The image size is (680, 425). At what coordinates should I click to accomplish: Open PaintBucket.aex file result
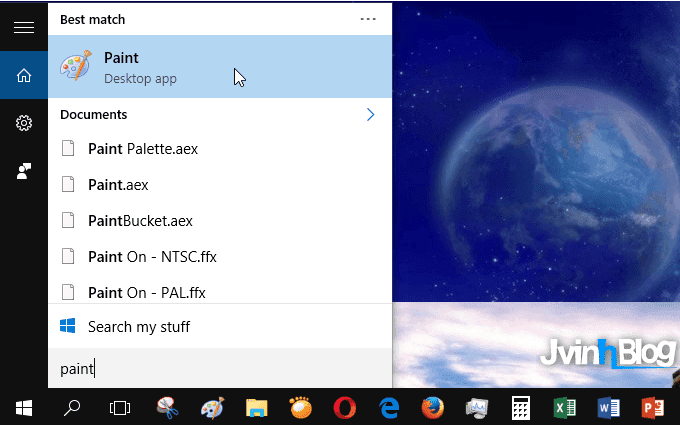click(220, 221)
